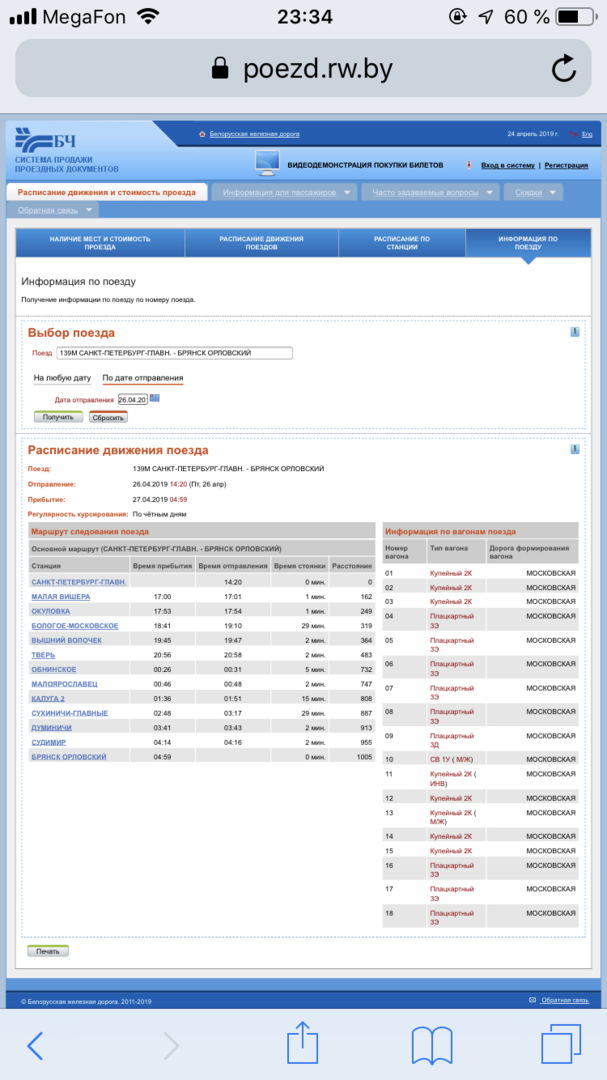Image resolution: width=607 pixels, height=1080 pixels.
Task: Click info icon in Выбор поезда panel
Action: (x=575, y=332)
